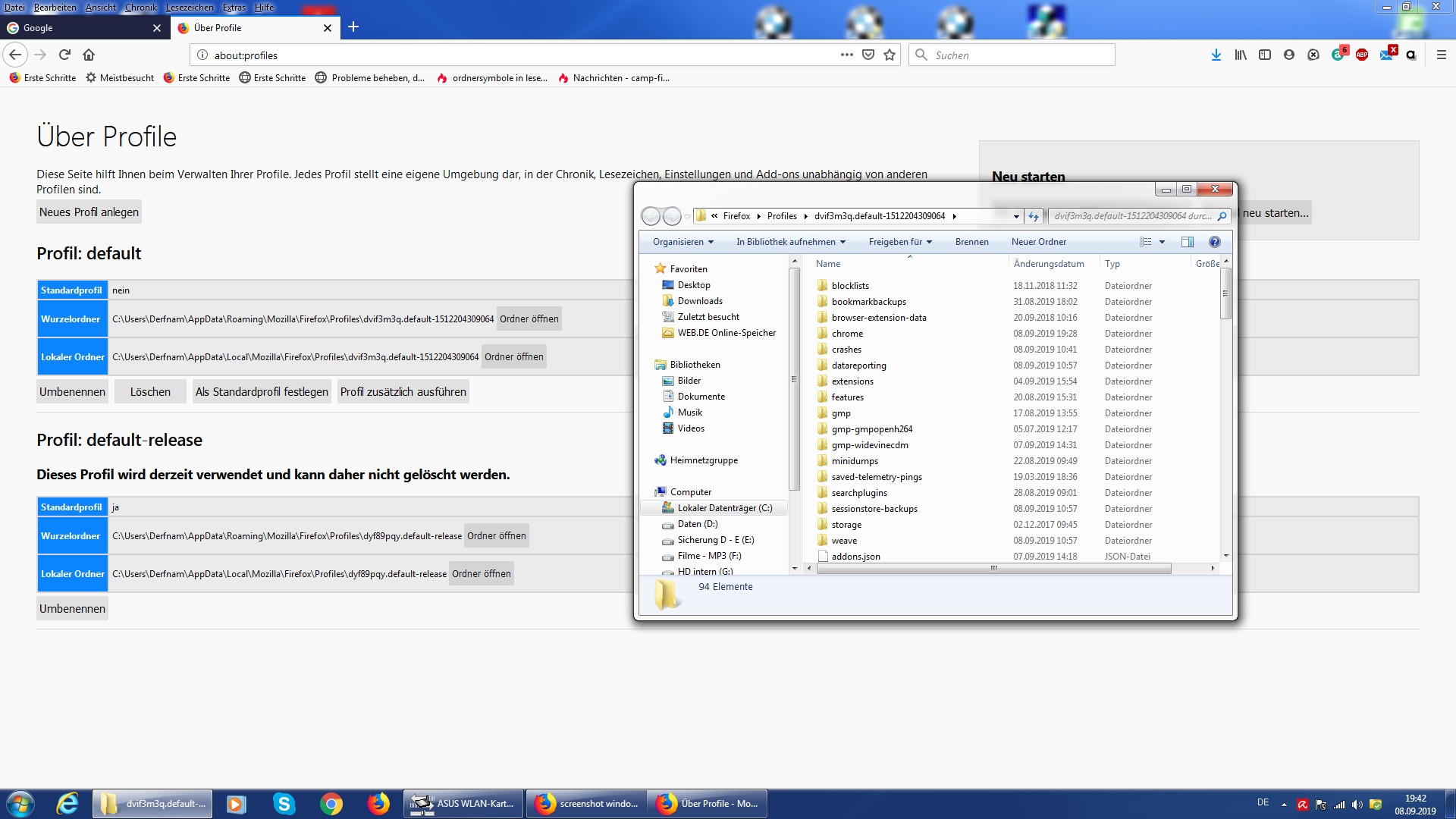Toggle the Explorer preview pane icon
1456x819 pixels.
(1188, 242)
